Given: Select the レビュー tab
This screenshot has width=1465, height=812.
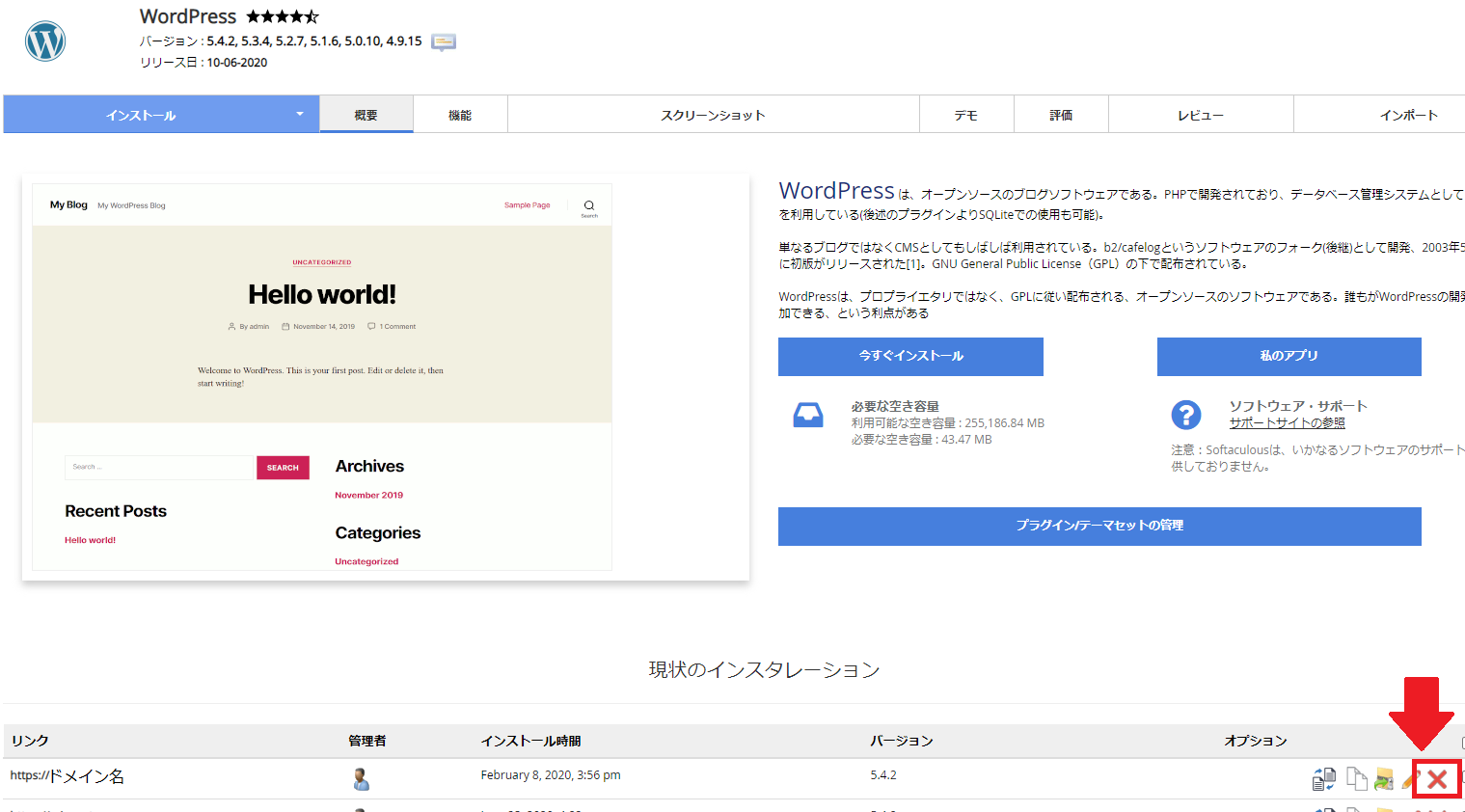Looking at the screenshot, I should tap(1200, 115).
